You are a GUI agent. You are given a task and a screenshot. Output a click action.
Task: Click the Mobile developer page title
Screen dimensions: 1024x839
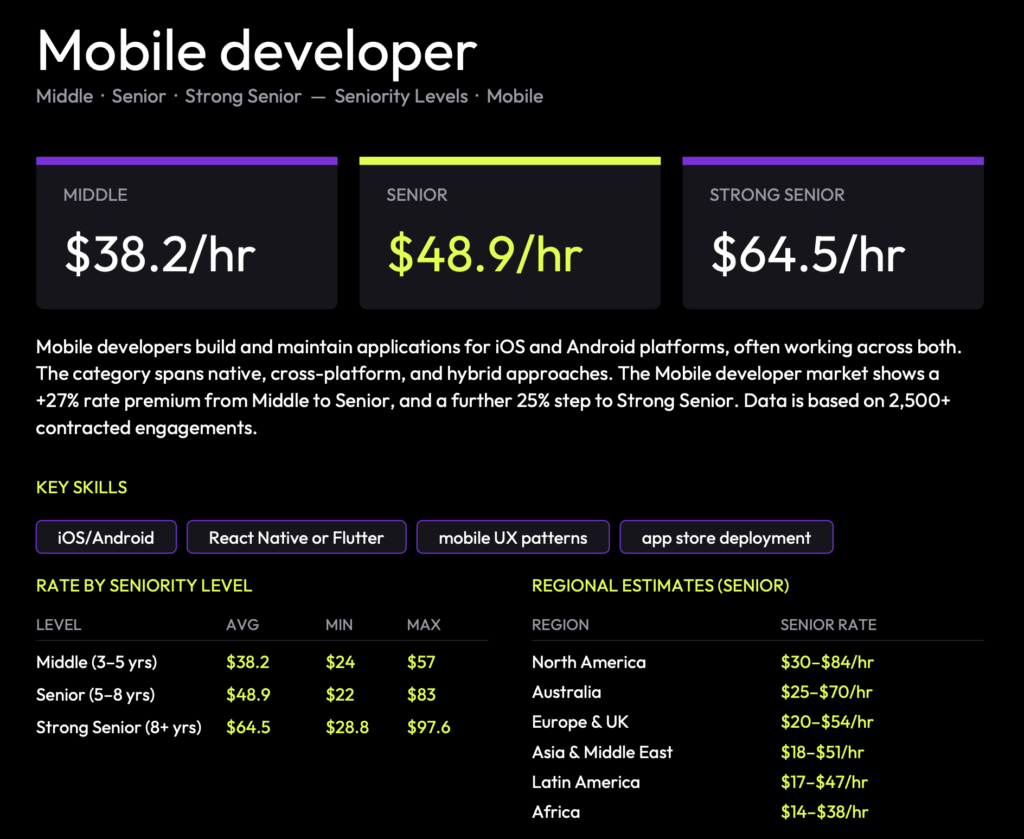click(257, 52)
